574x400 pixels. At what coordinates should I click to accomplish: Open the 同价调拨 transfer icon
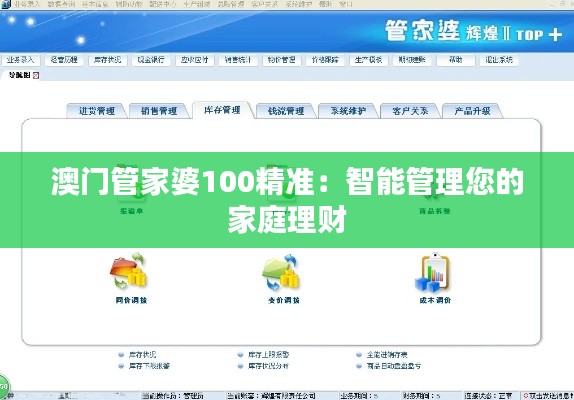click(129, 271)
